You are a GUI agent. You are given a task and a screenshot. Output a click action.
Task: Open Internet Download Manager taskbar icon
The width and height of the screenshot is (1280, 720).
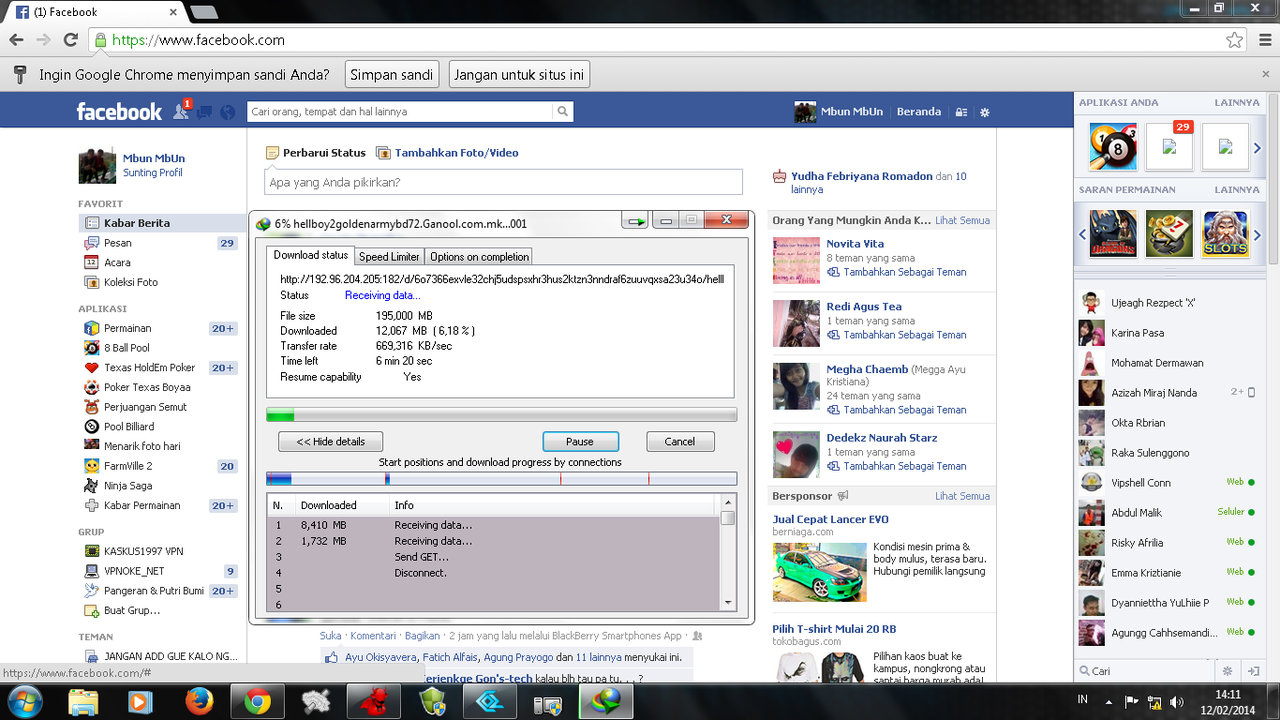[606, 702]
